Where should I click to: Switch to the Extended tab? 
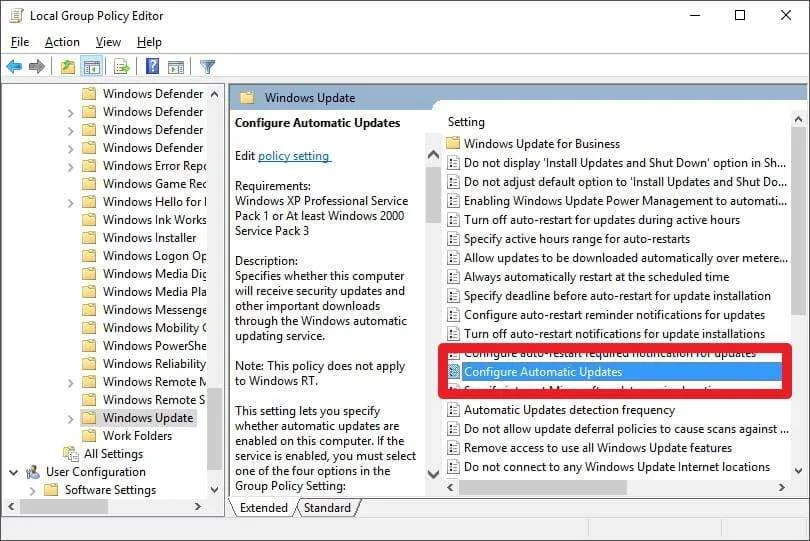[x=263, y=508]
